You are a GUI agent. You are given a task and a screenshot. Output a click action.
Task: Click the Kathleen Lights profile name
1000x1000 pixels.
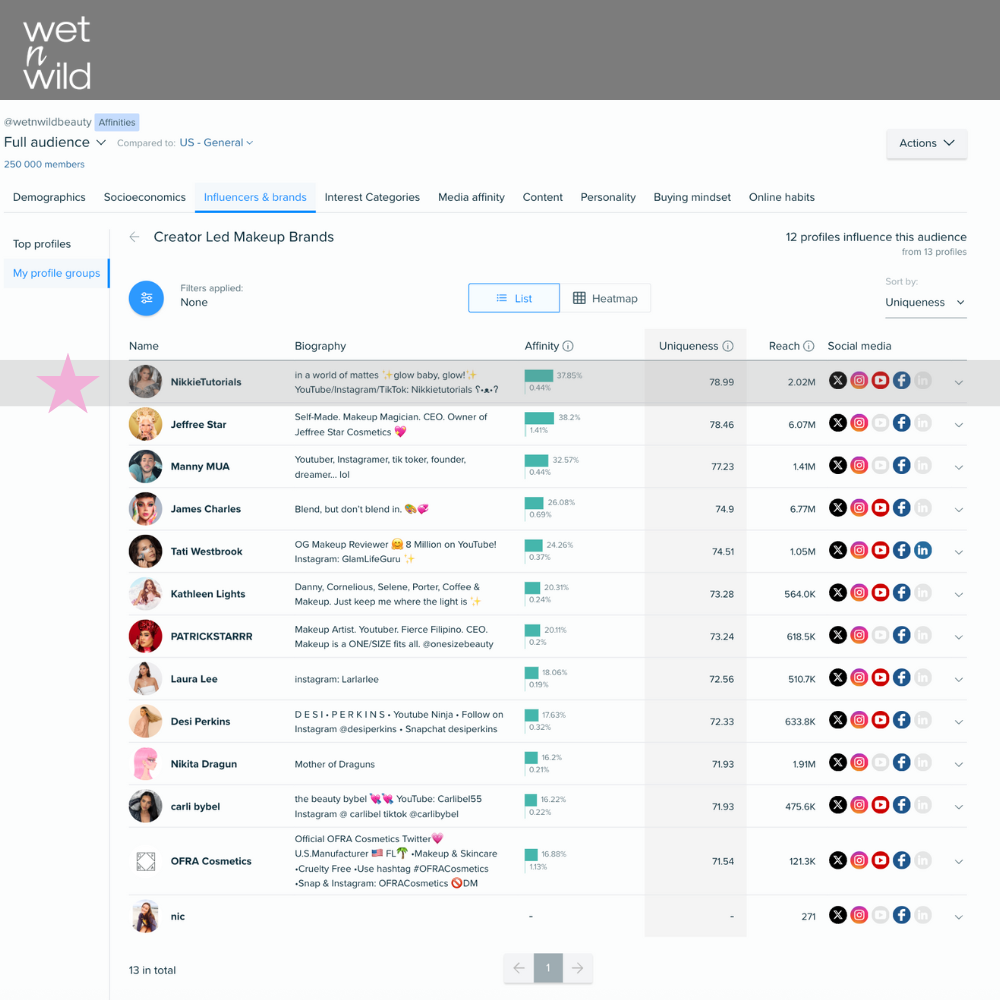208,594
